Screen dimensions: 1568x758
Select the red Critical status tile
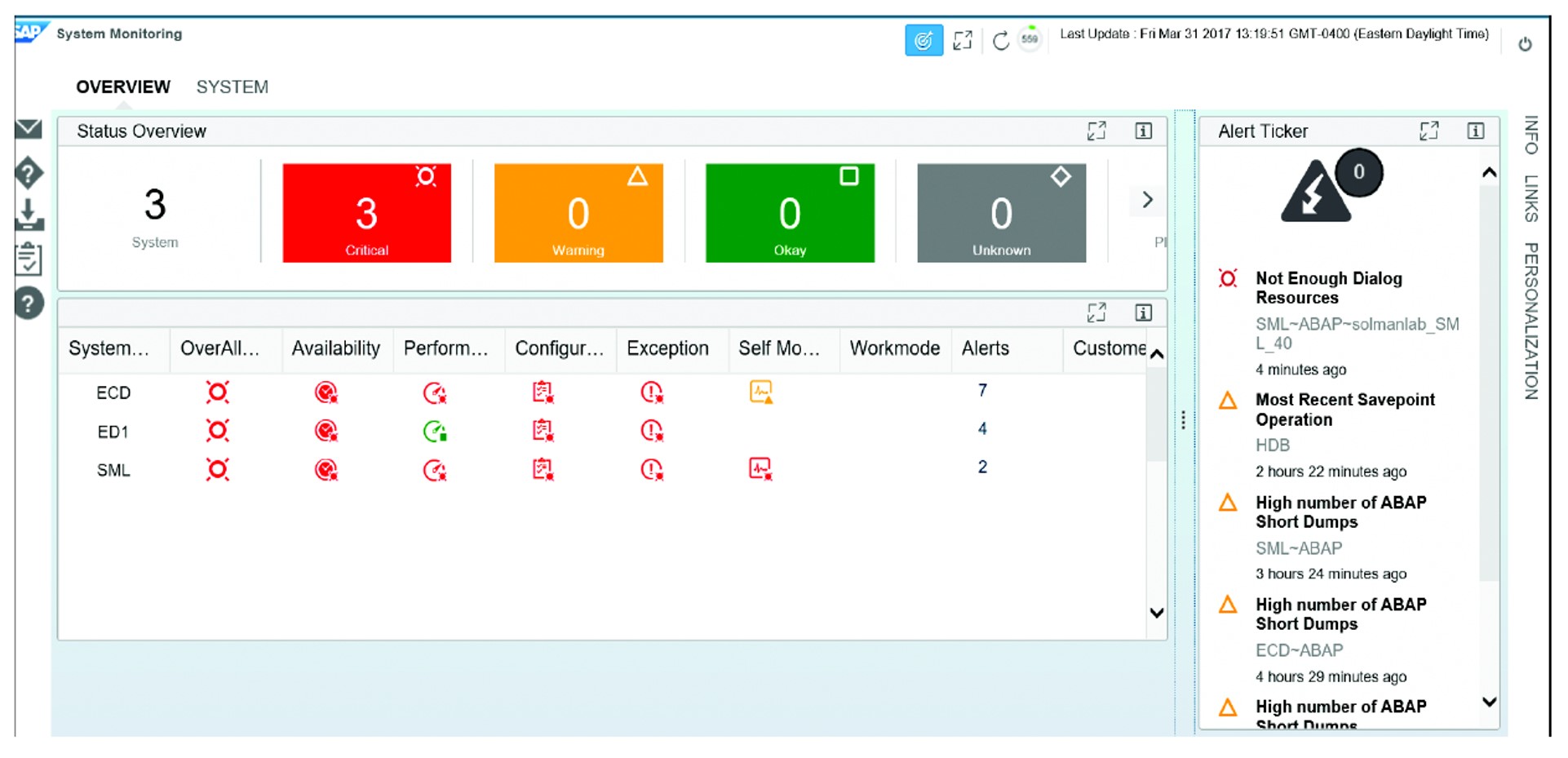coord(365,212)
